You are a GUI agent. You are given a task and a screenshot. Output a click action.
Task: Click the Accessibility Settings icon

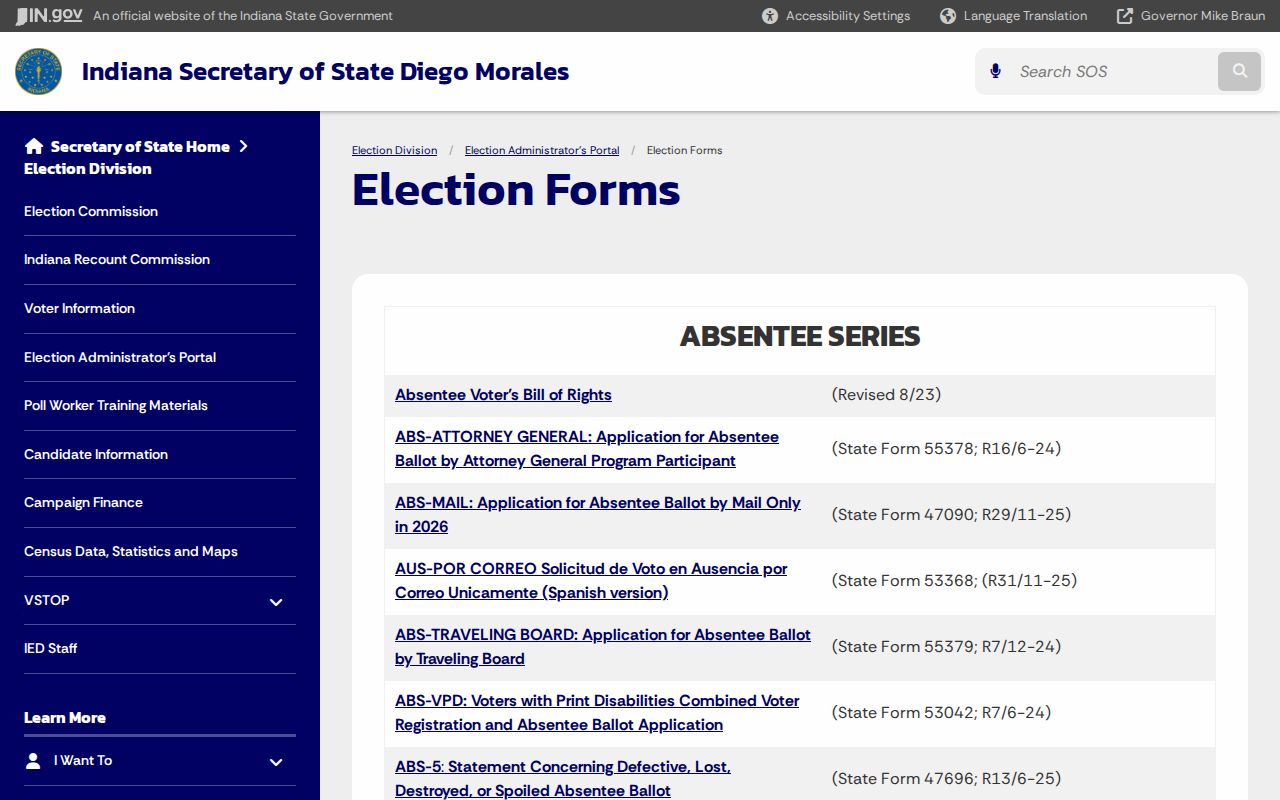pos(770,16)
